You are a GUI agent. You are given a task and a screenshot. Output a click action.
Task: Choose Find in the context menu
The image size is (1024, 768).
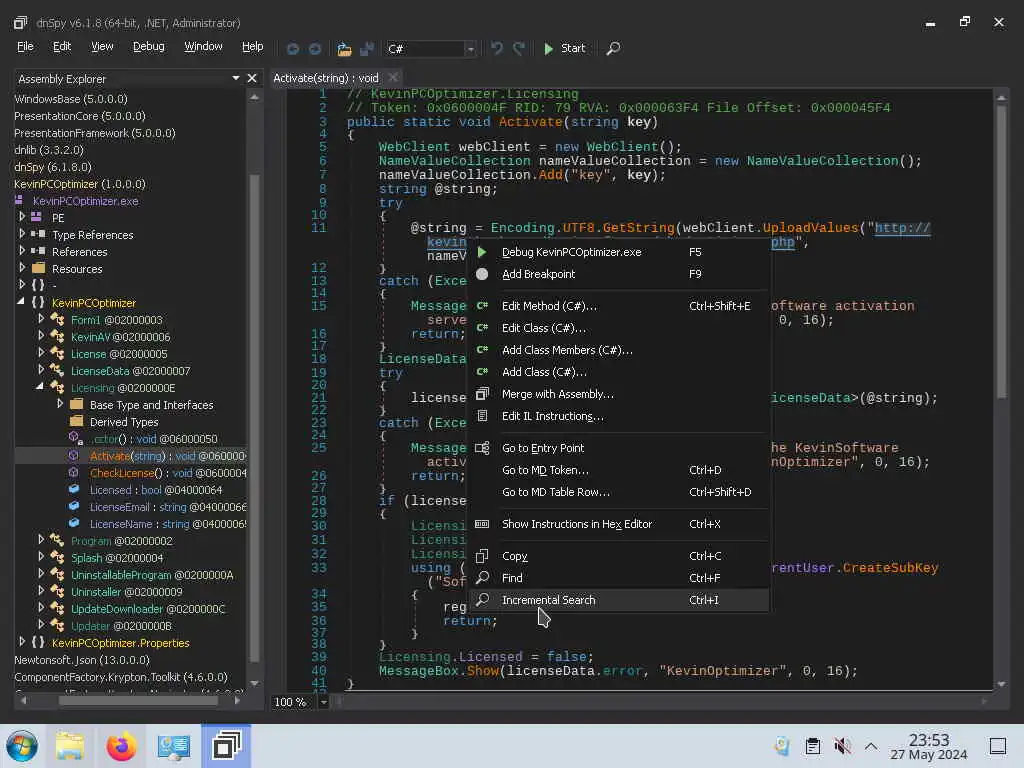pos(618,578)
